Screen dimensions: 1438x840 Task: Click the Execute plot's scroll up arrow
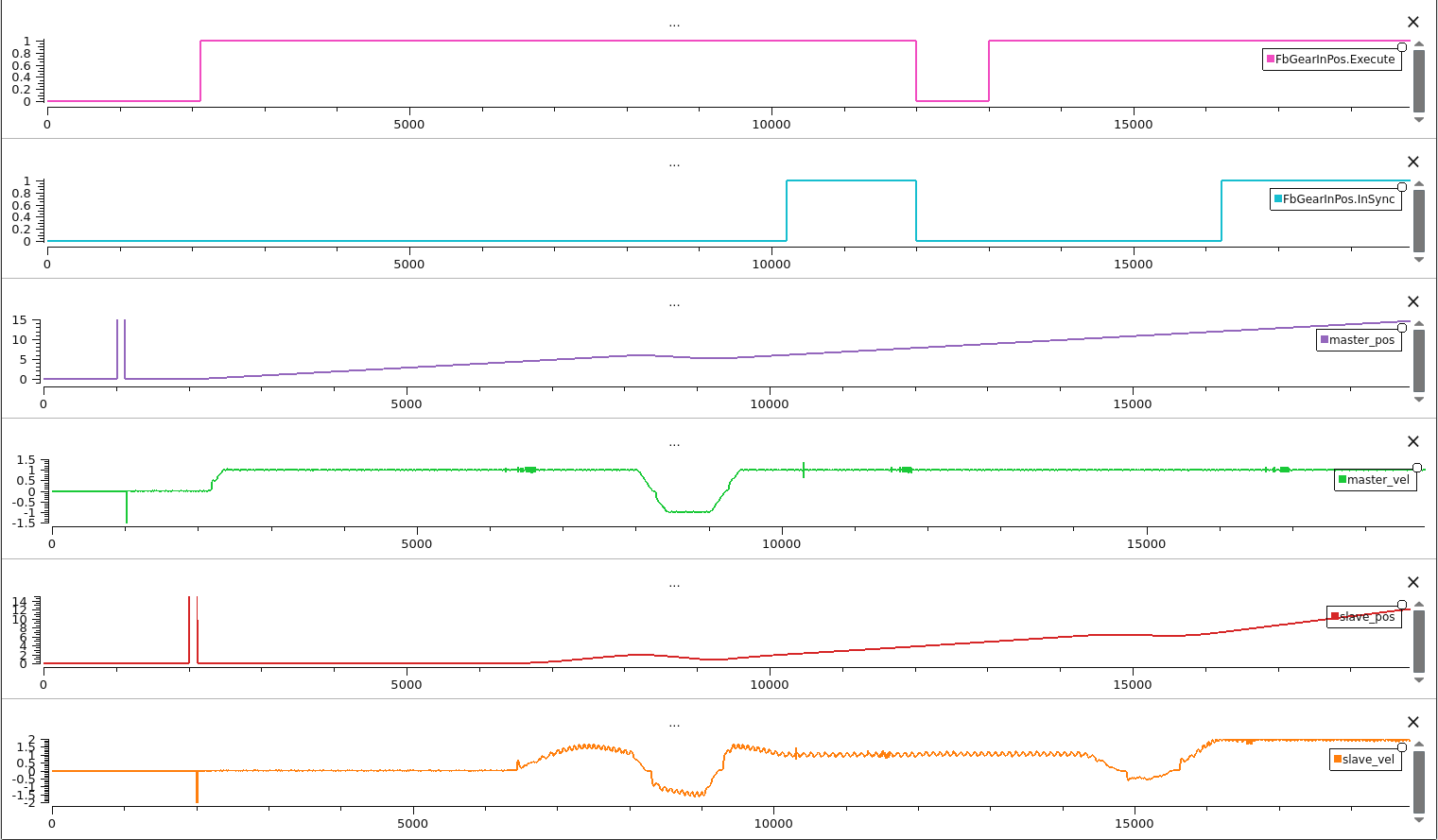pos(1418,44)
